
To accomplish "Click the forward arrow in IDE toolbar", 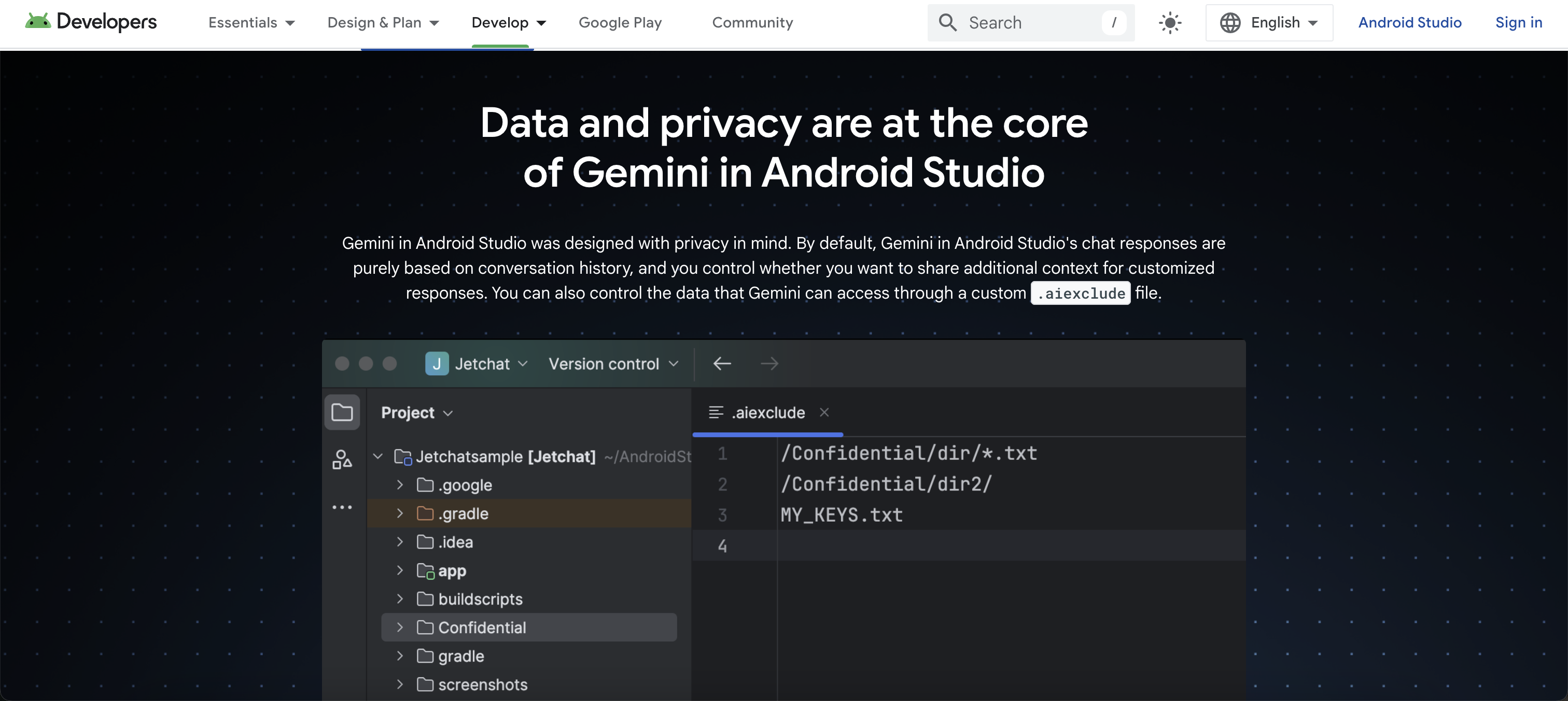I will [769, 364].
